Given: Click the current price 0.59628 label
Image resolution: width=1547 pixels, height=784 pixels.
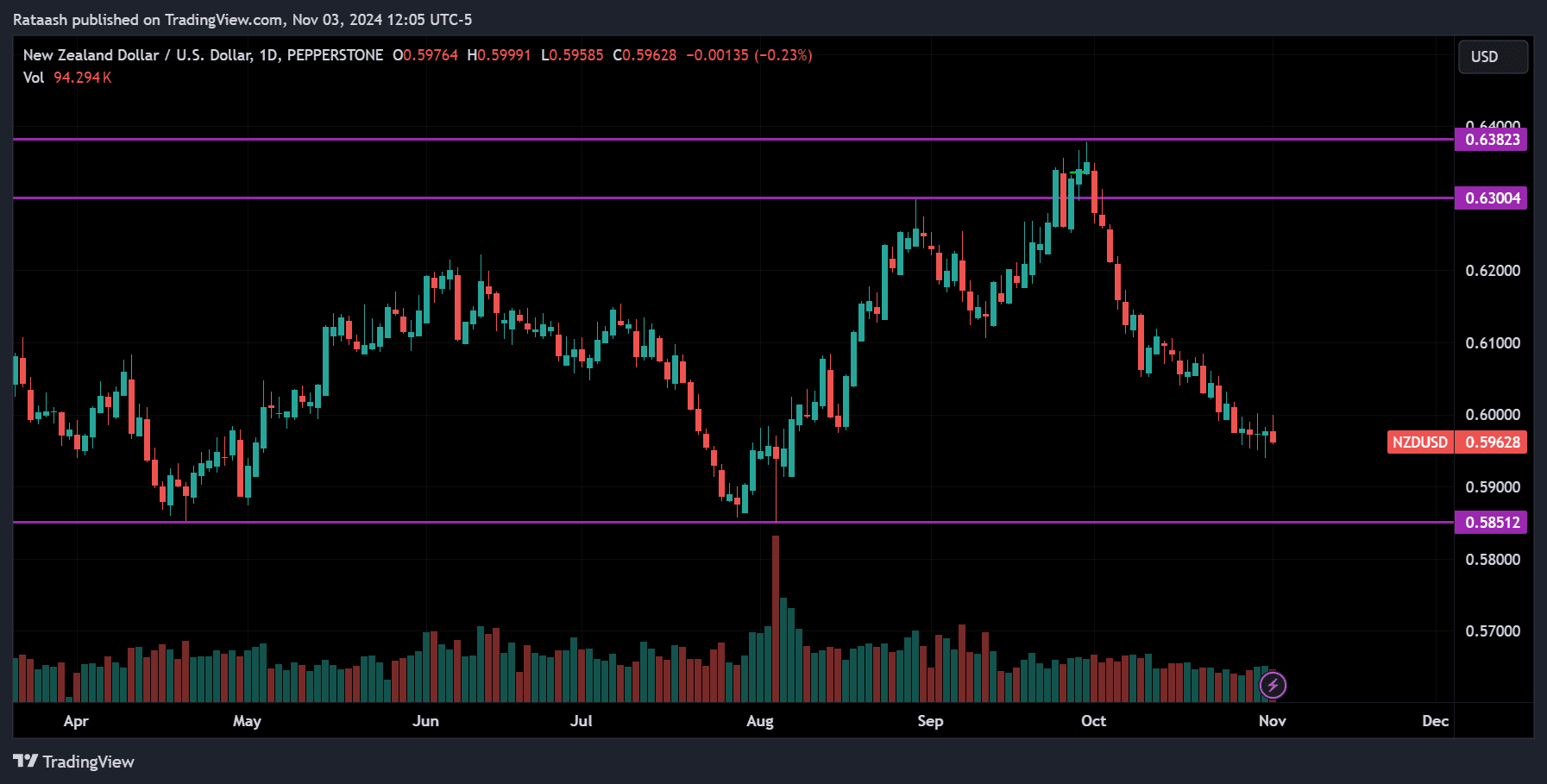Looking at the screenshot, I should click(x=1491, y=442).
